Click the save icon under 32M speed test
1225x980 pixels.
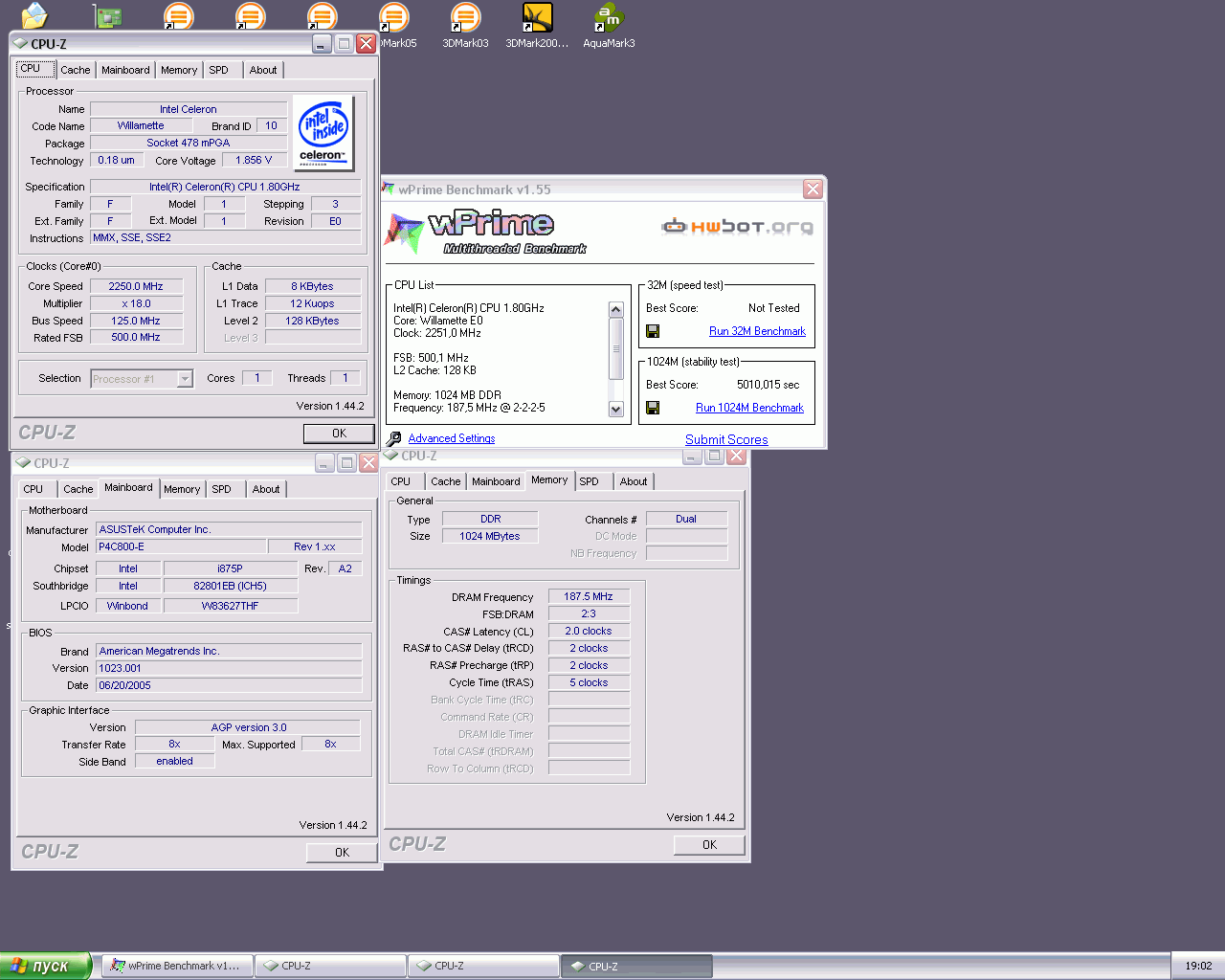653,331
